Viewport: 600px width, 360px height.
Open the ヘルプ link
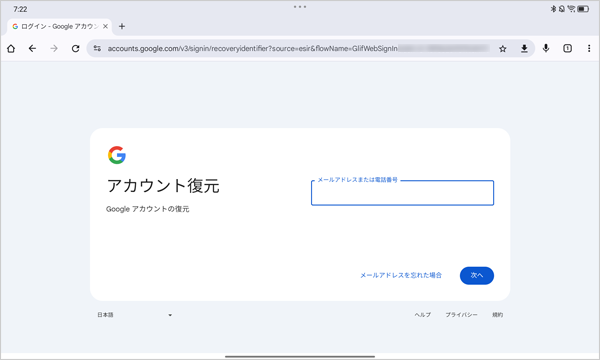coord(422,315)
